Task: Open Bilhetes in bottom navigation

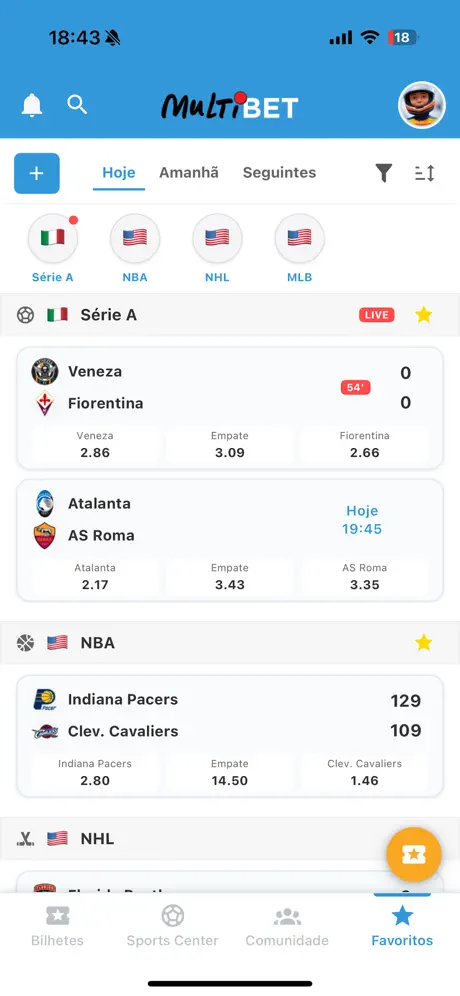Action: pyautogui.click(x=57, y=926)
